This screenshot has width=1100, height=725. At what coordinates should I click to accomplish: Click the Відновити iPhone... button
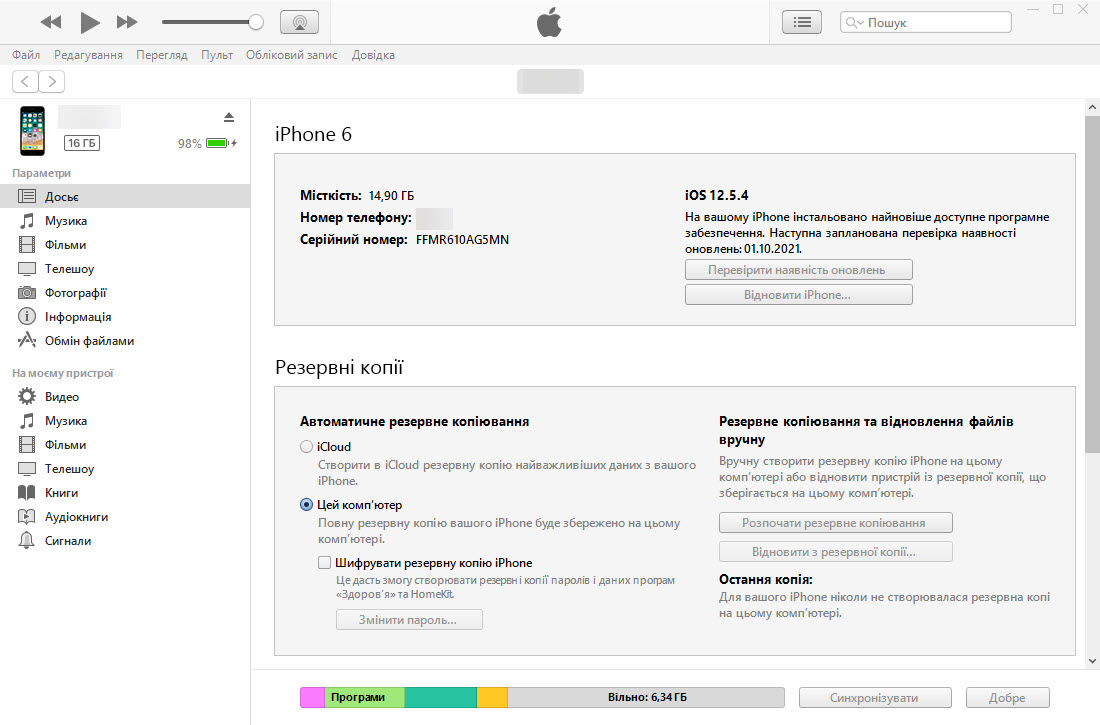[x=798, y=295]
